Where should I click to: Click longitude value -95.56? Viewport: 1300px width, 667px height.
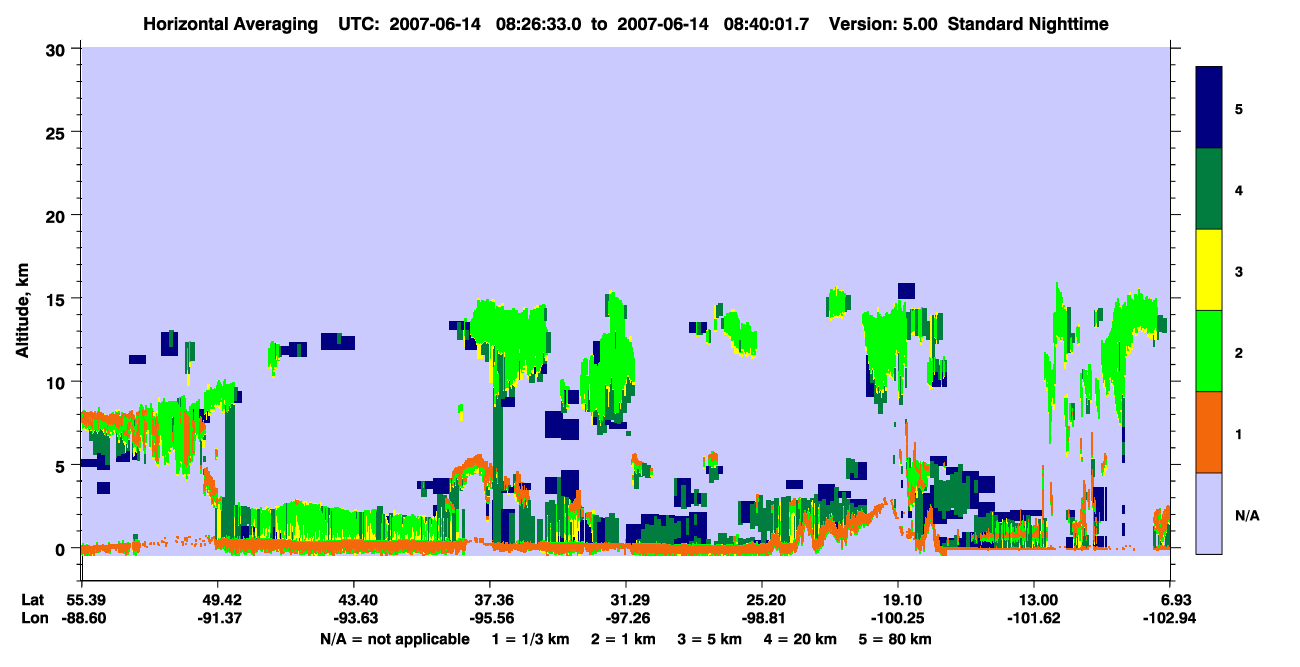[490, 618]
